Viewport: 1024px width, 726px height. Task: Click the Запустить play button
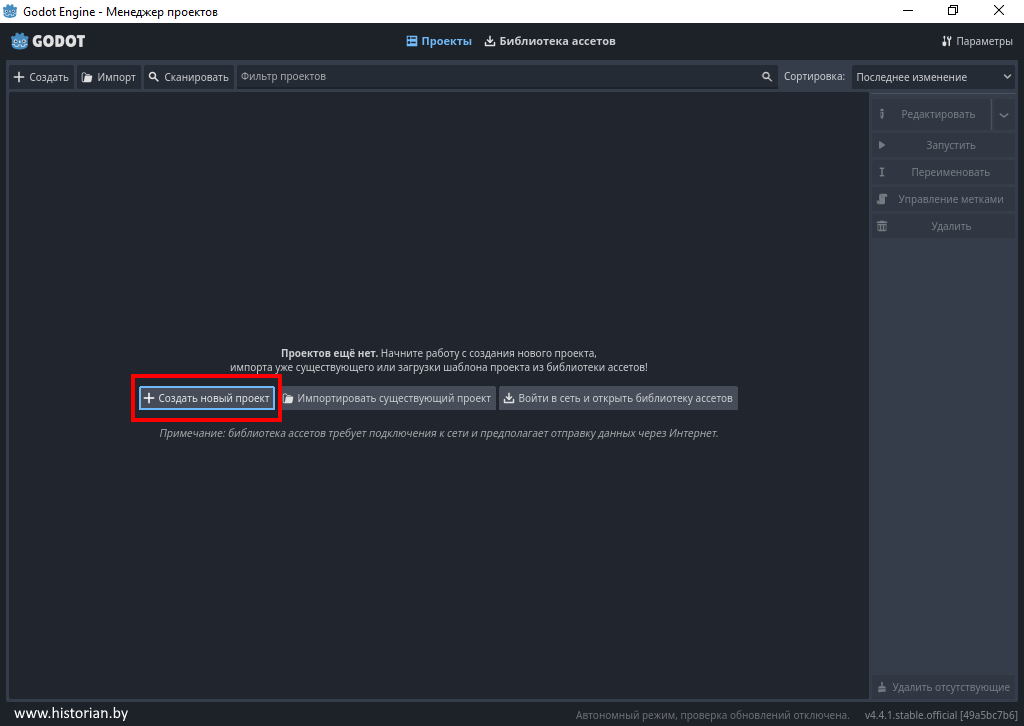(942, 145)
